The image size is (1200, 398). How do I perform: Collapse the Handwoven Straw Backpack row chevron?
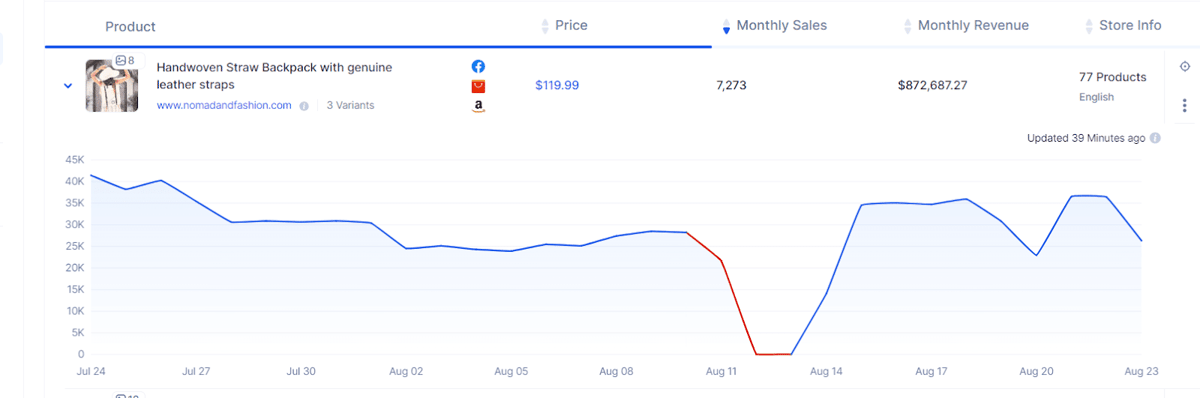tap(68, 86)
